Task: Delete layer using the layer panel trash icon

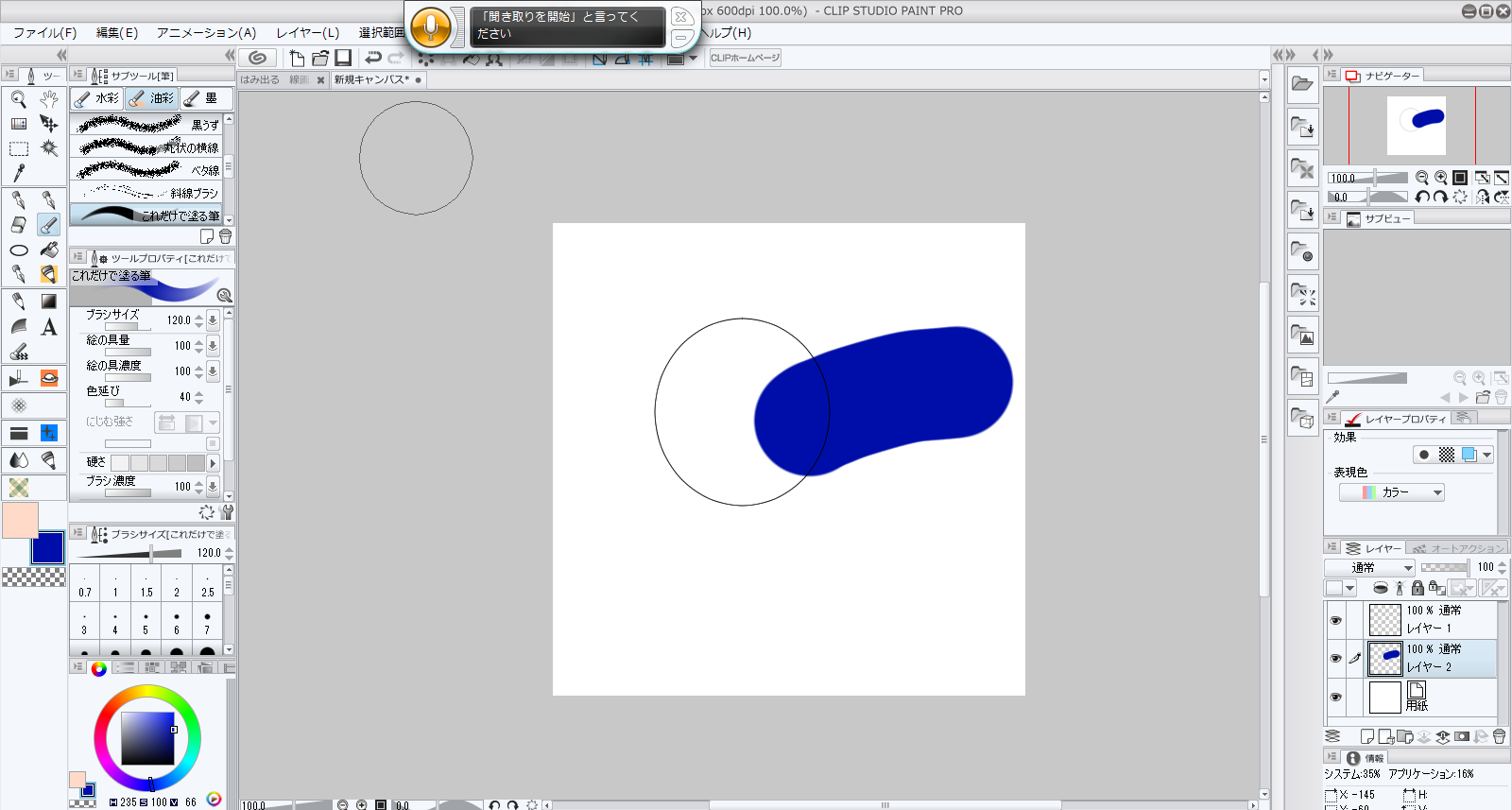Action: (1499, 737)
